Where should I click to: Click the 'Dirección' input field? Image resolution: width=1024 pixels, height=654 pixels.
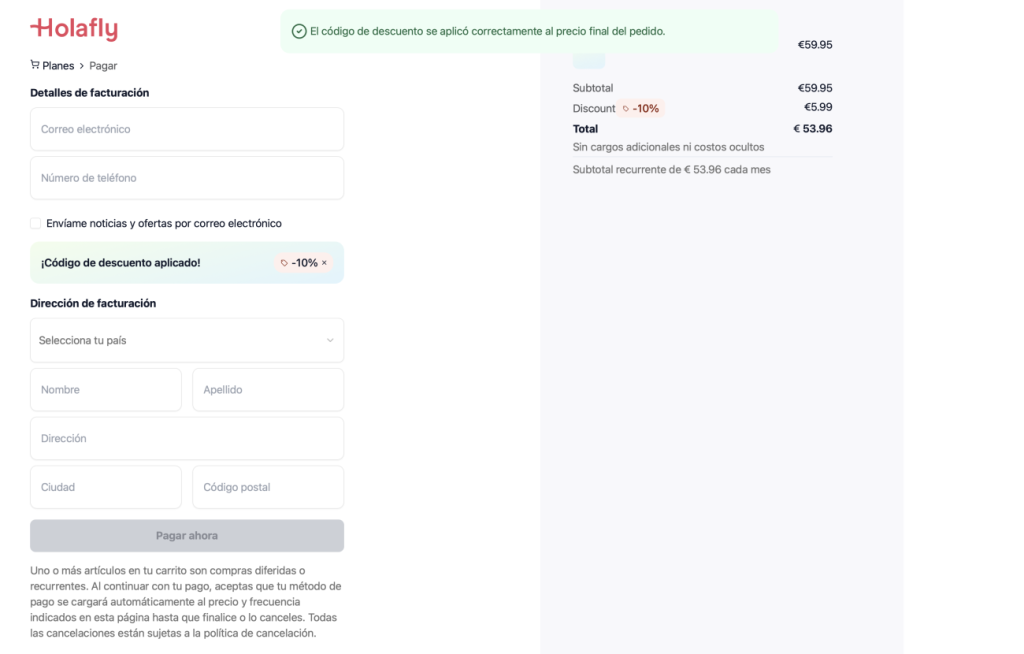pos(187,438)
